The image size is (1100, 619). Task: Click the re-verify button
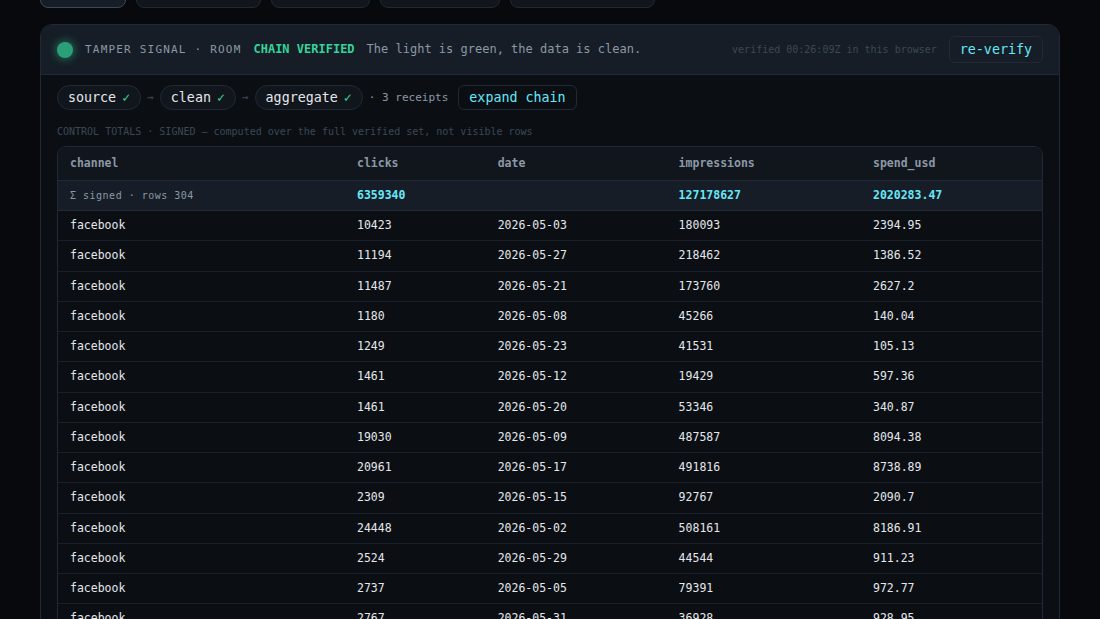tap(995, 50)
